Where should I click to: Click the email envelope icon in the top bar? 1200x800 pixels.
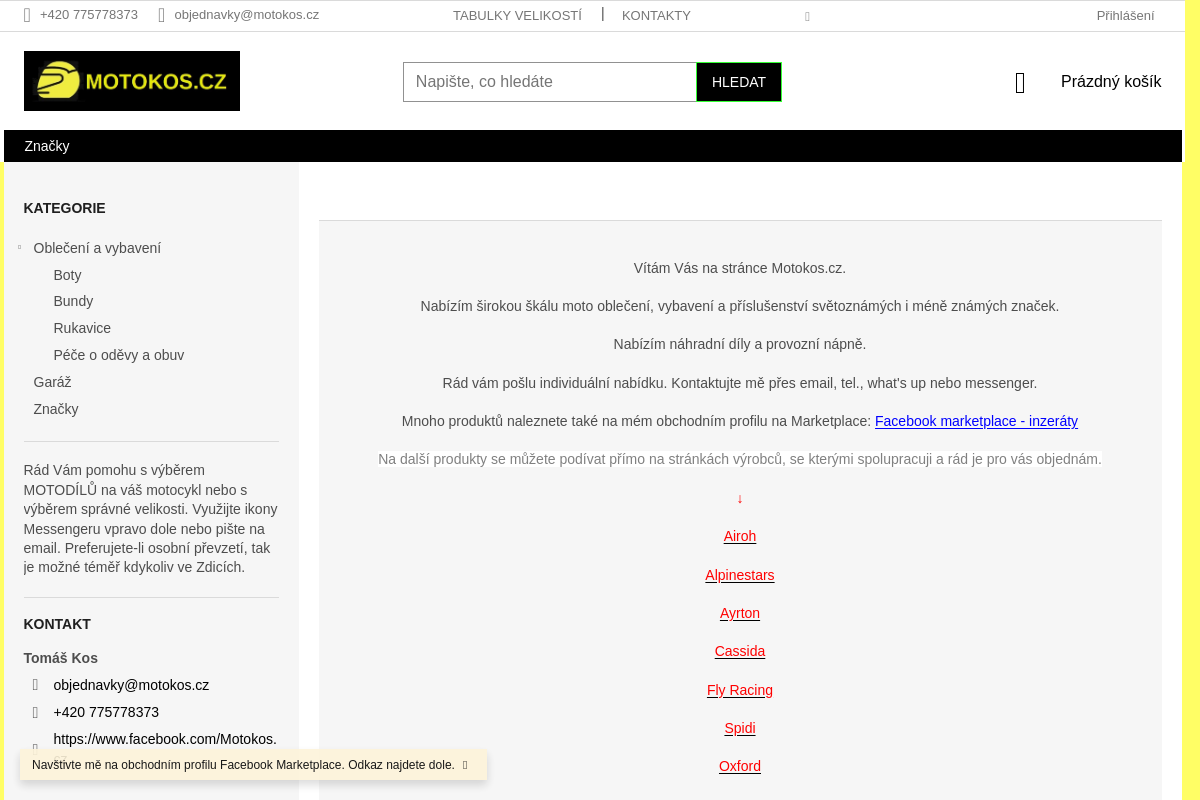162,15
